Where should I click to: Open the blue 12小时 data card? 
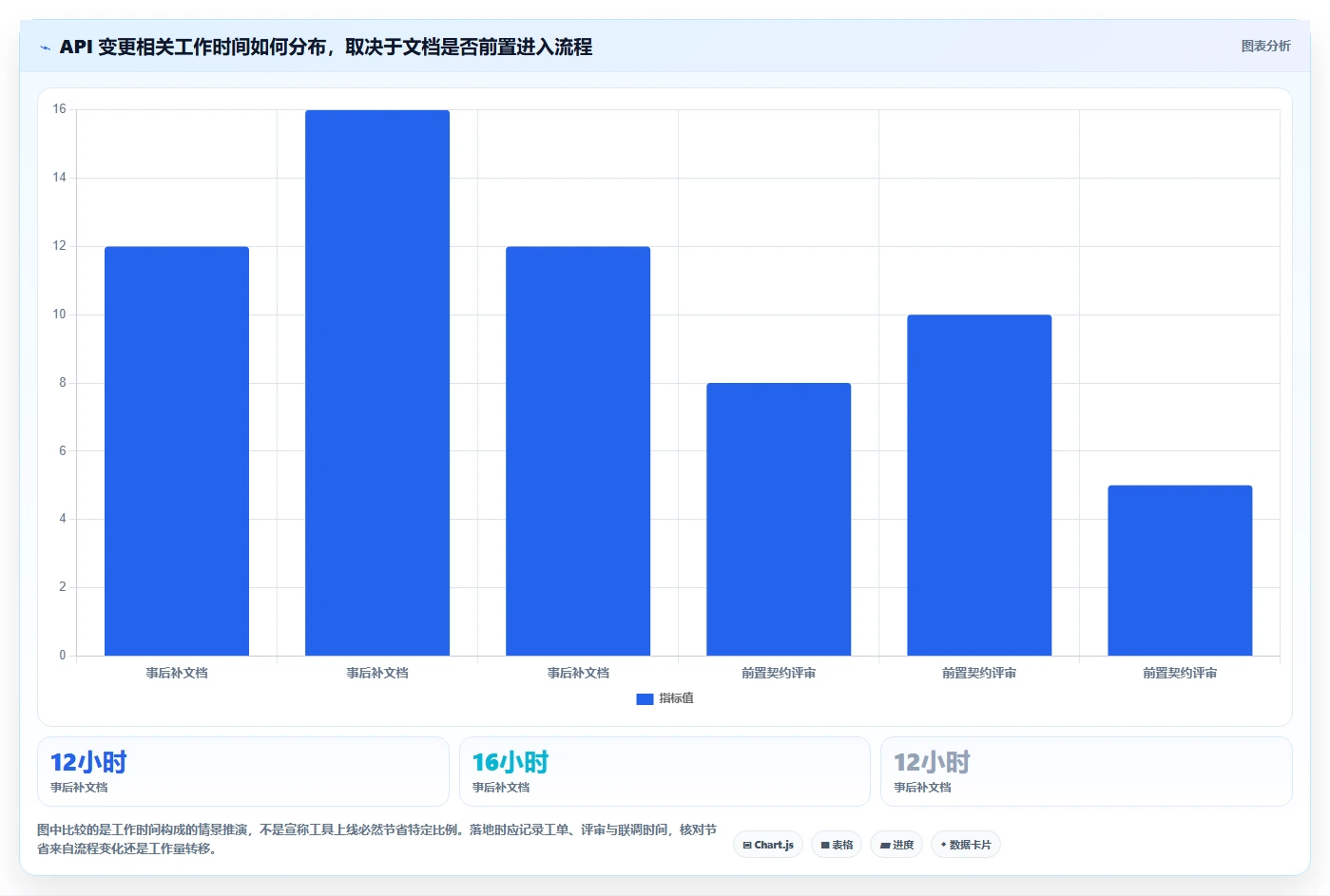(x=243, y=772)
